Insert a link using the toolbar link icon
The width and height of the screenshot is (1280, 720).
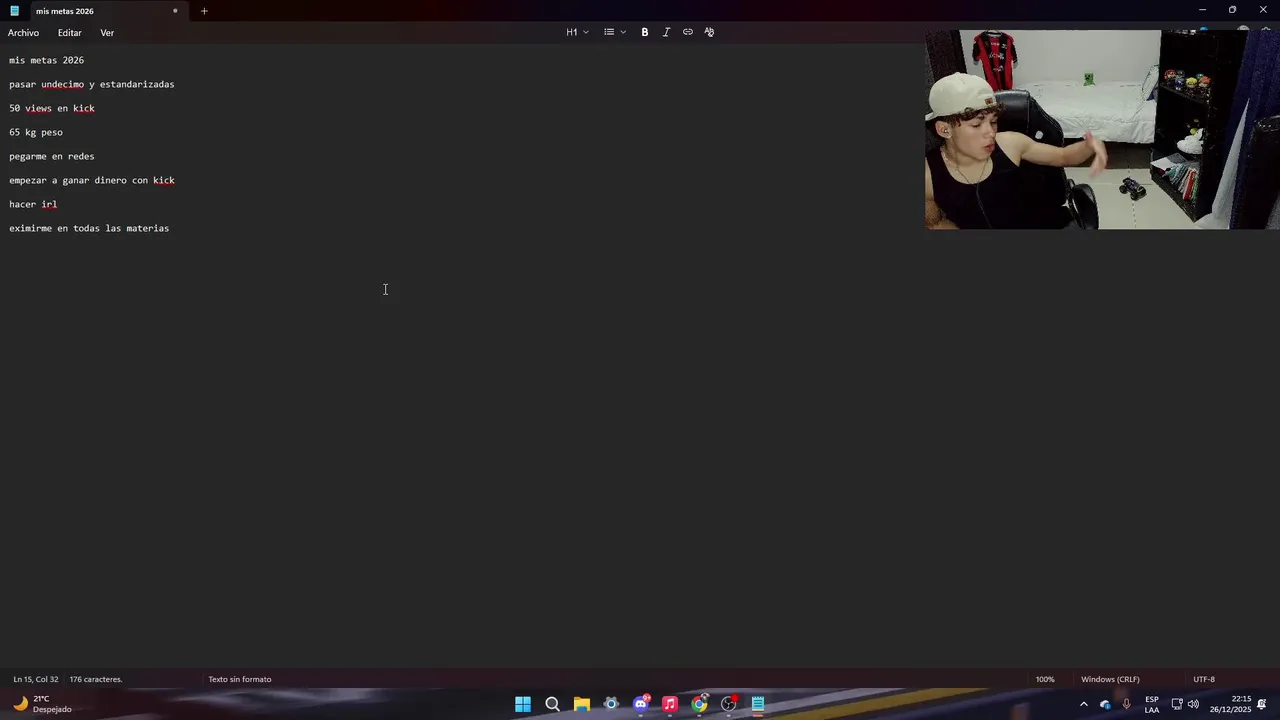point(688,32)
